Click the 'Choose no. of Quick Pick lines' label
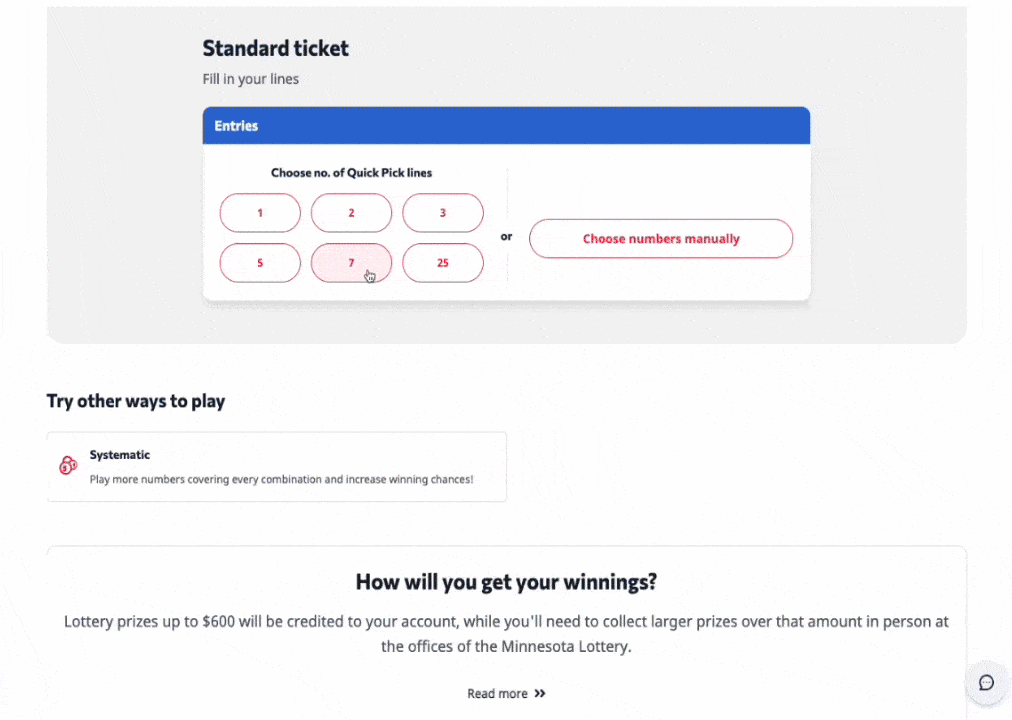Viewport: 1012px width, 720px height. (351, 173)
